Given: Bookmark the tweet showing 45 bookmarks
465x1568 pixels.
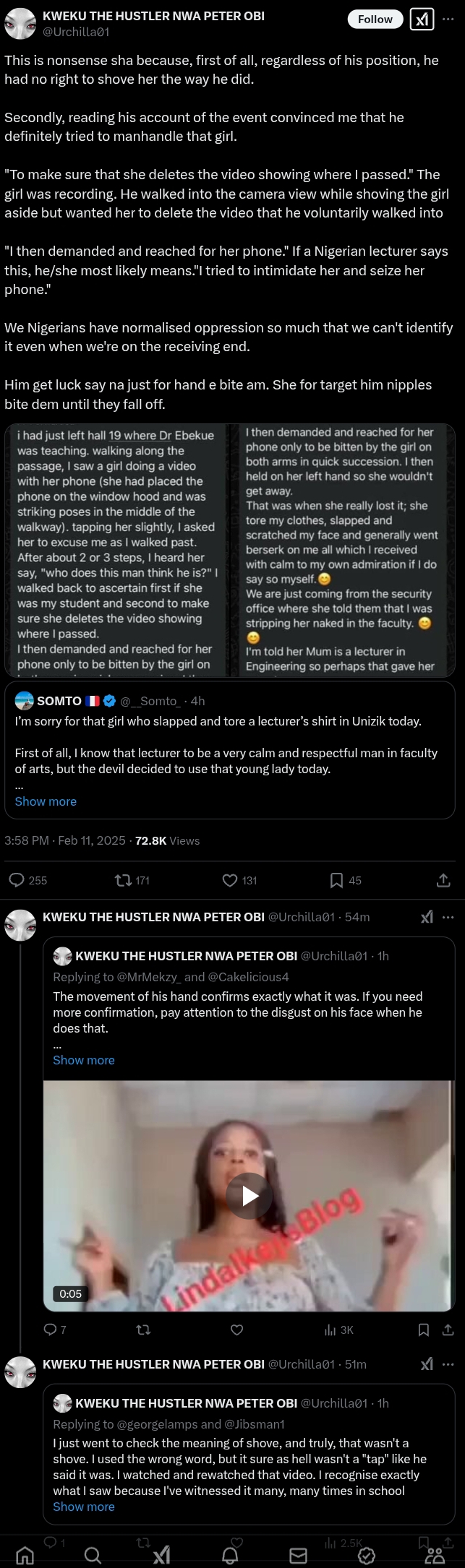Looking at the screenshot, I should (x=336, y=880).
